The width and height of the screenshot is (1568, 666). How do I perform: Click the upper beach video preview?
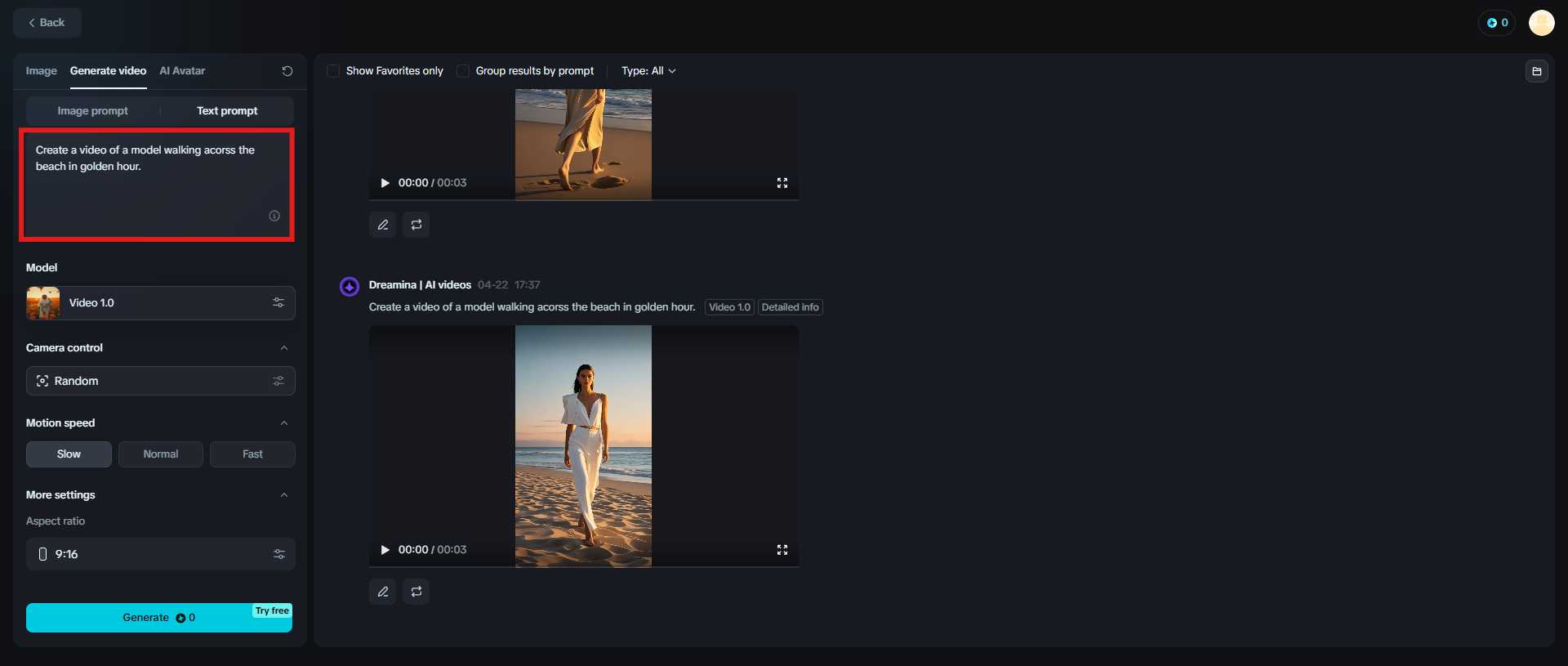(584, 145)
